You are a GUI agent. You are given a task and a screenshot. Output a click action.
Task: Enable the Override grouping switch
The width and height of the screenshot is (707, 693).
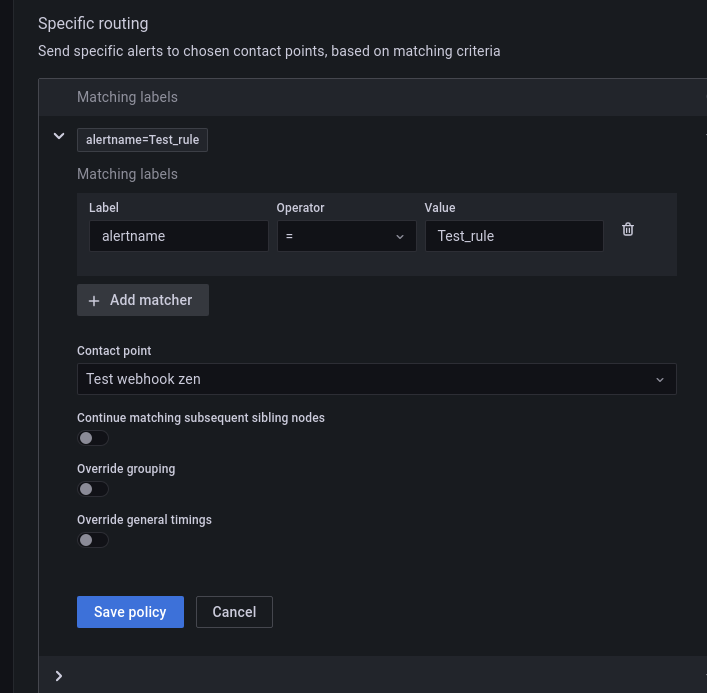click(x=93, y=489)
